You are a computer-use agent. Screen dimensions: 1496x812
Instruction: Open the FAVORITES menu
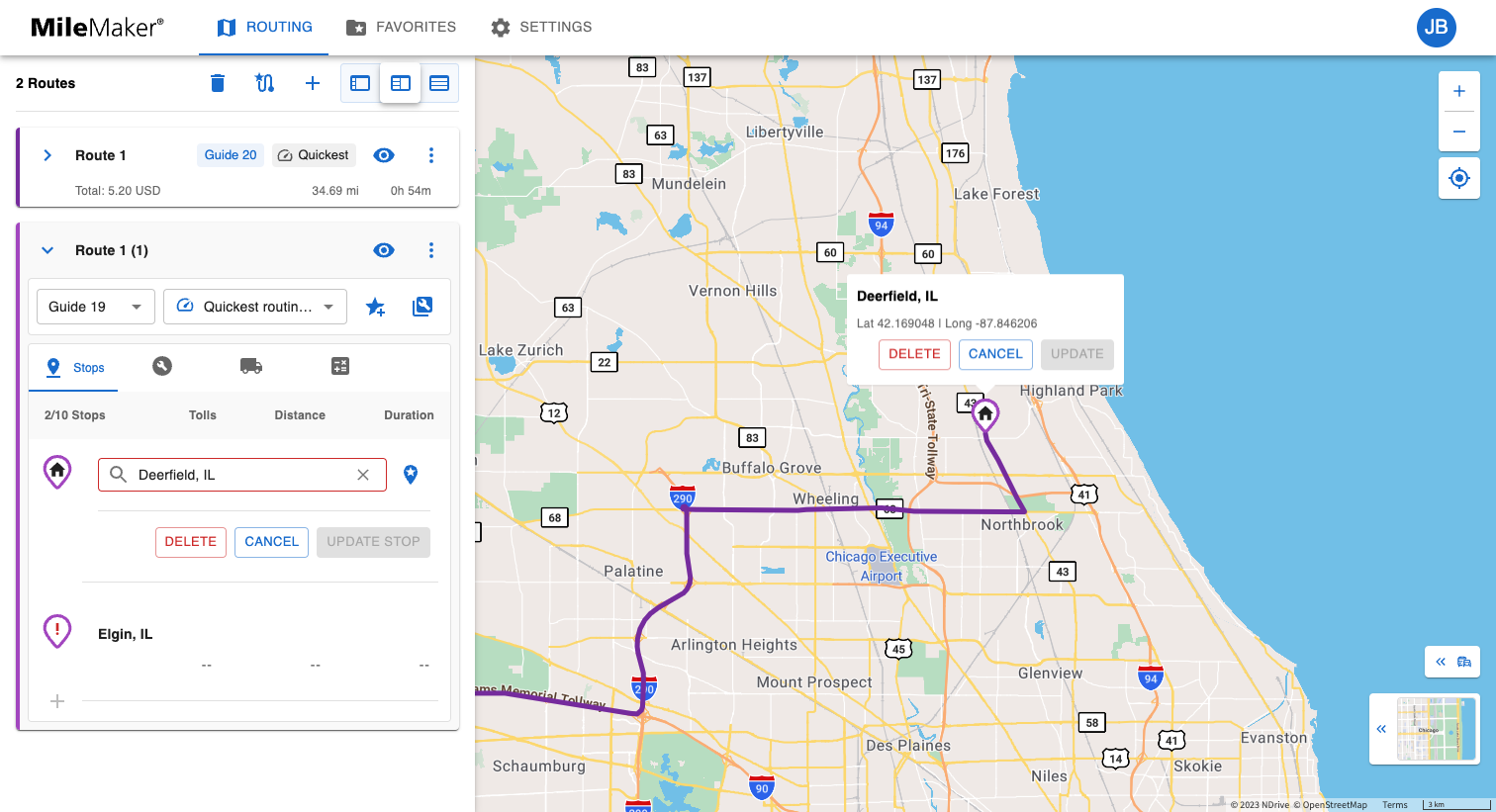pos(401,28)
